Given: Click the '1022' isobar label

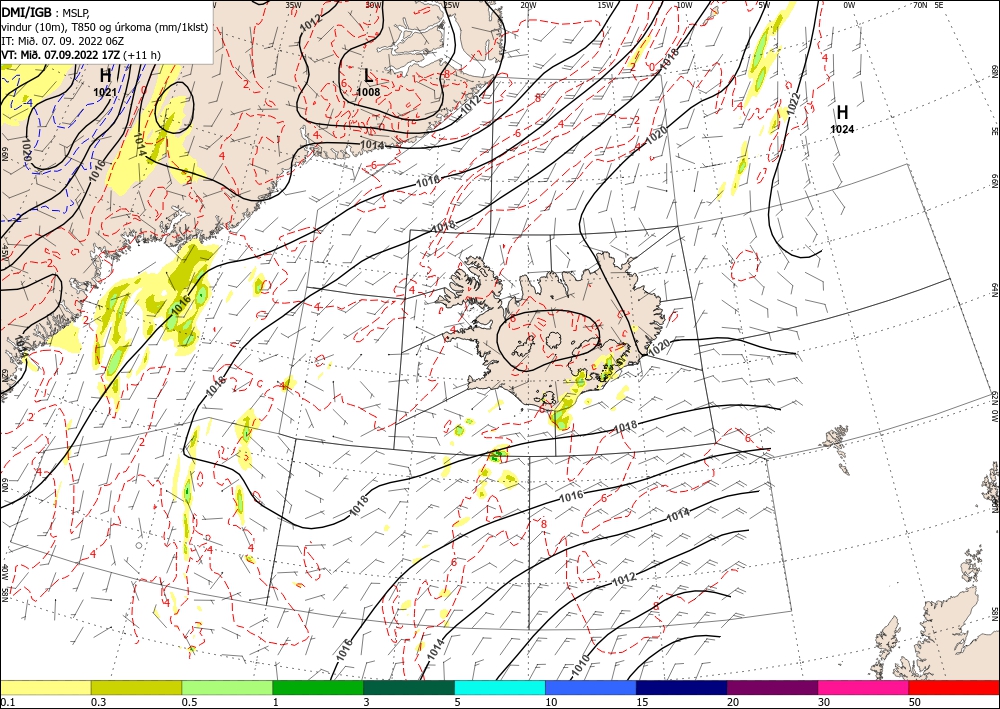Looking at the screenshot, I should coord(794,104).
